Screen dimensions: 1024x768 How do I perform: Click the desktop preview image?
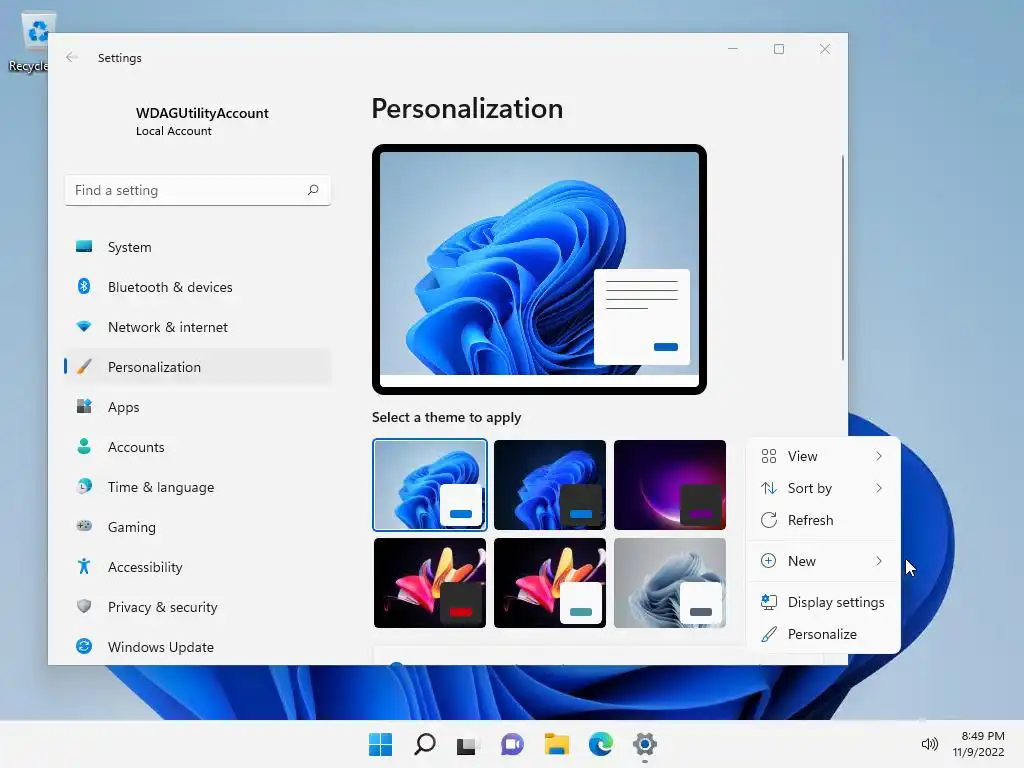pyautogui.click(x=539, y=269)
